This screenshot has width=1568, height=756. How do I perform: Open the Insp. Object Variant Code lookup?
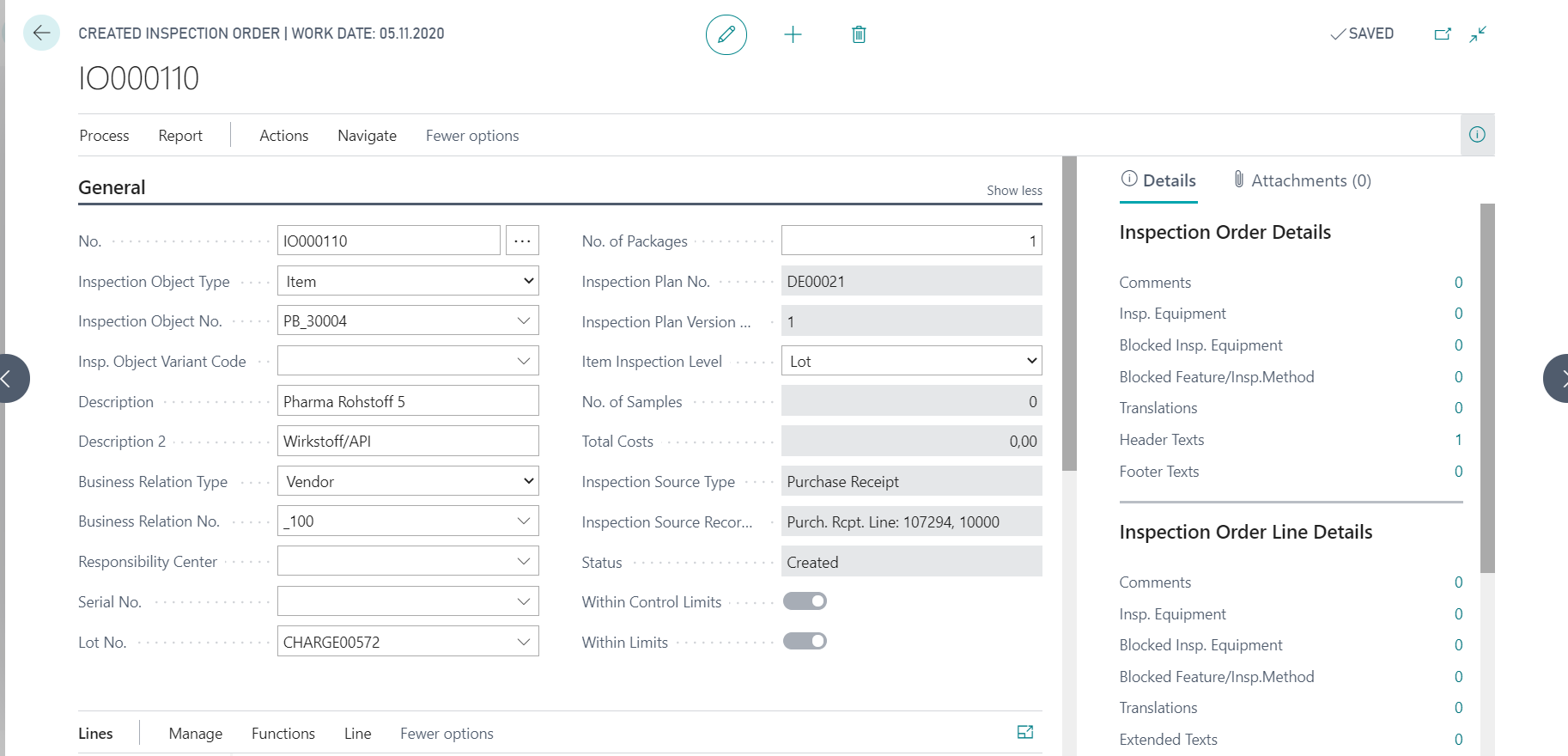point(523,361)
